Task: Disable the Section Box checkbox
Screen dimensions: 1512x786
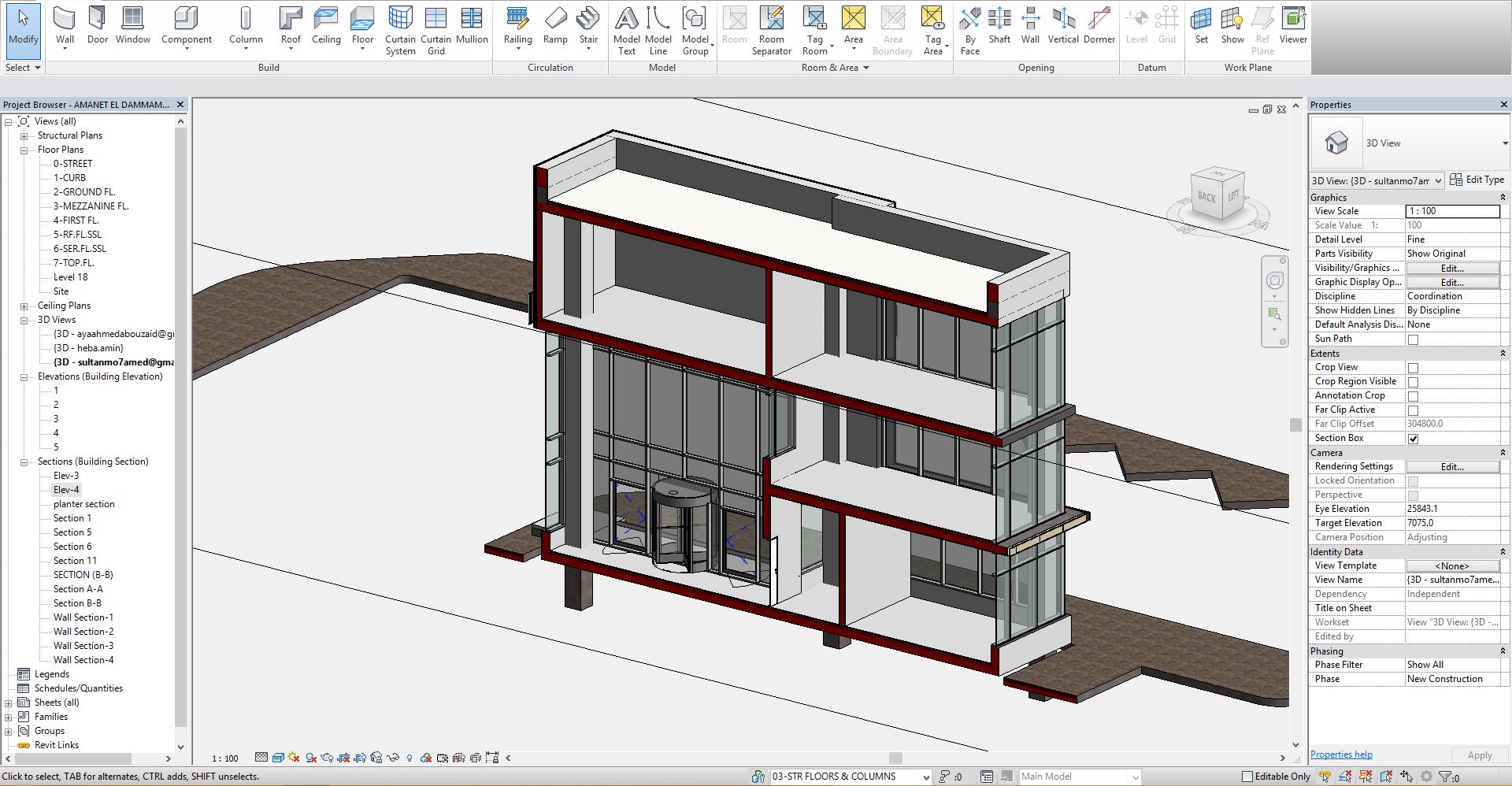Action: [x=1413, y=439]
